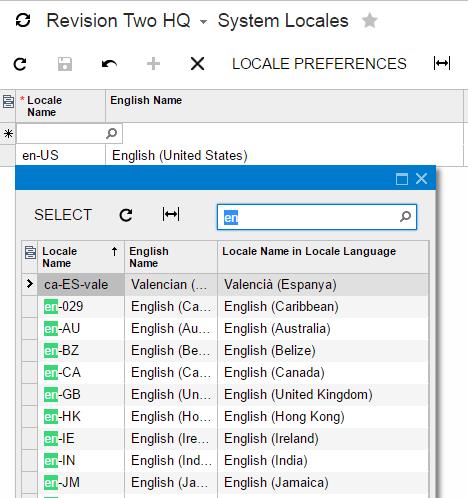Maximize the lookup popup window
The width and height of the screenshot is (468, 498).
402,179
